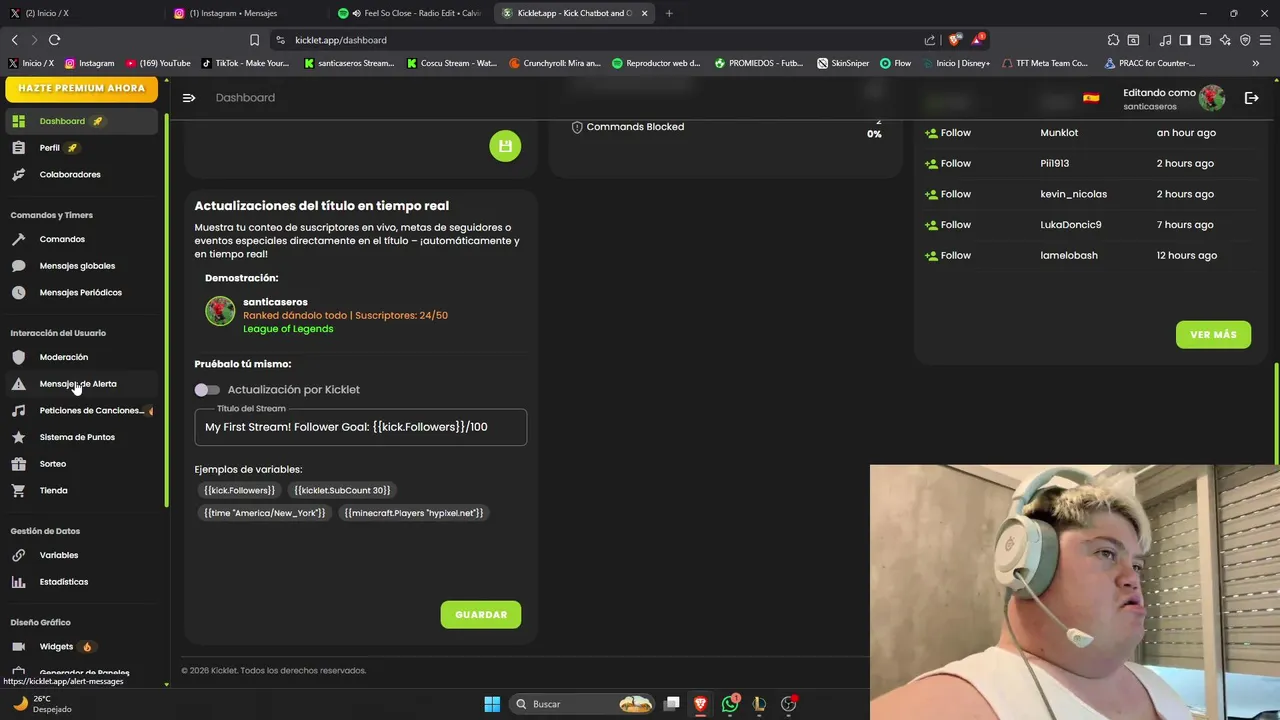Open the SkinSniper bookmark
Image resolution: width=1280 pixels, height=720 pixels.
(843, 63)
